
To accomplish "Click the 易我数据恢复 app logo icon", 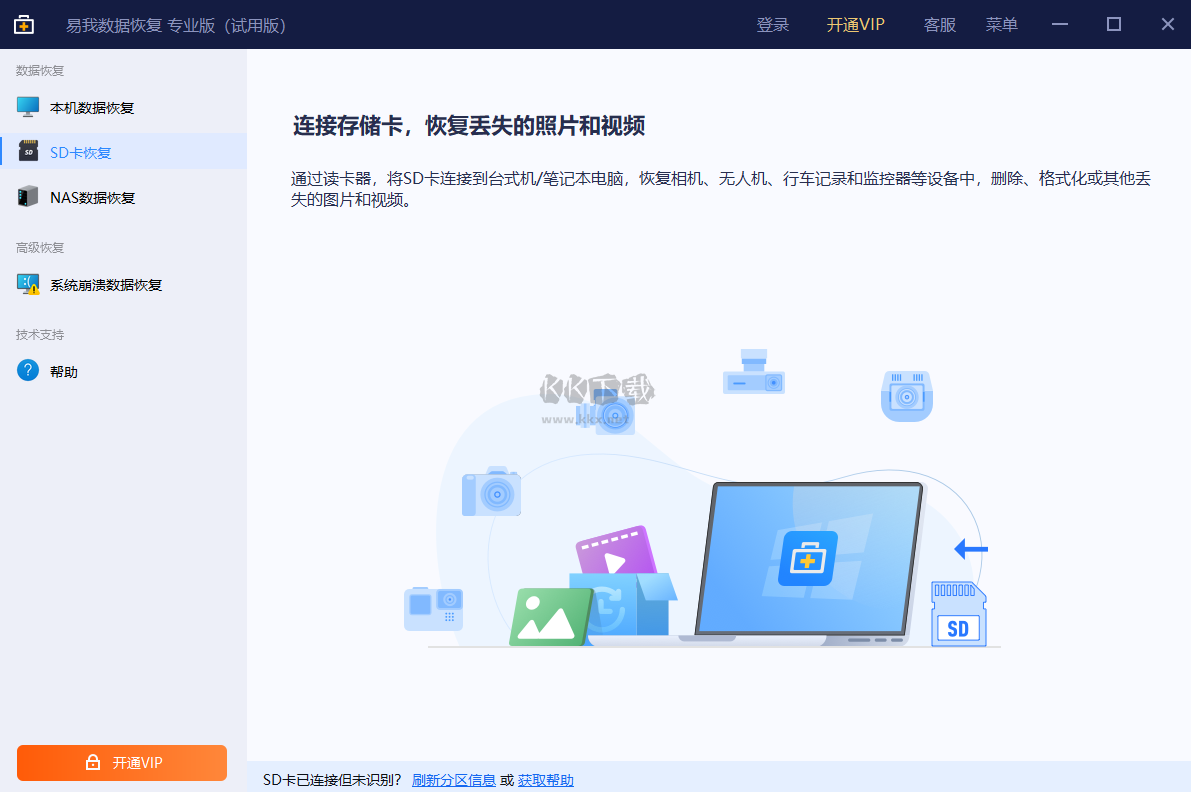I will (23, 24).
